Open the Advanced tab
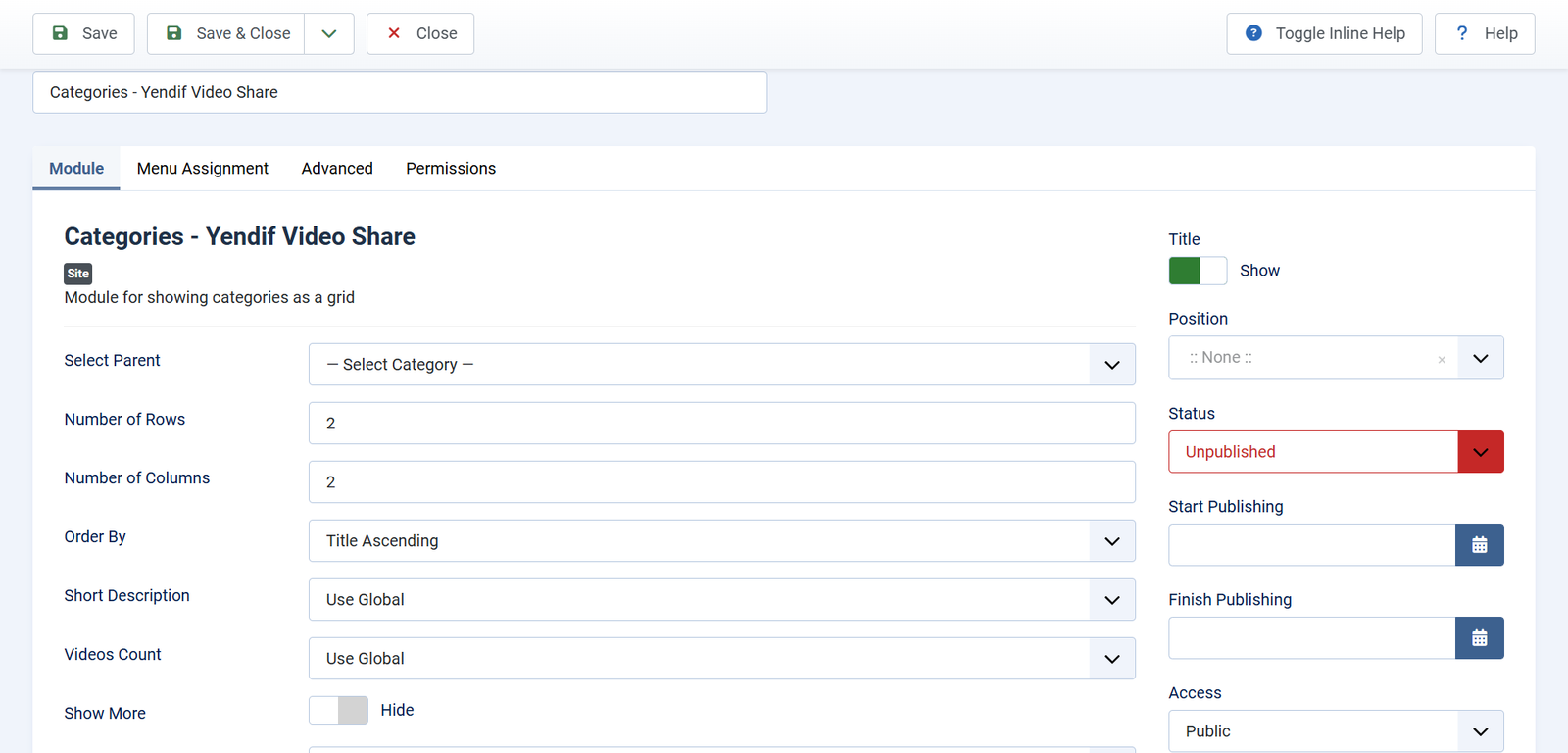The height and width of the screenshot is (753, 1568). click(337, 169)
